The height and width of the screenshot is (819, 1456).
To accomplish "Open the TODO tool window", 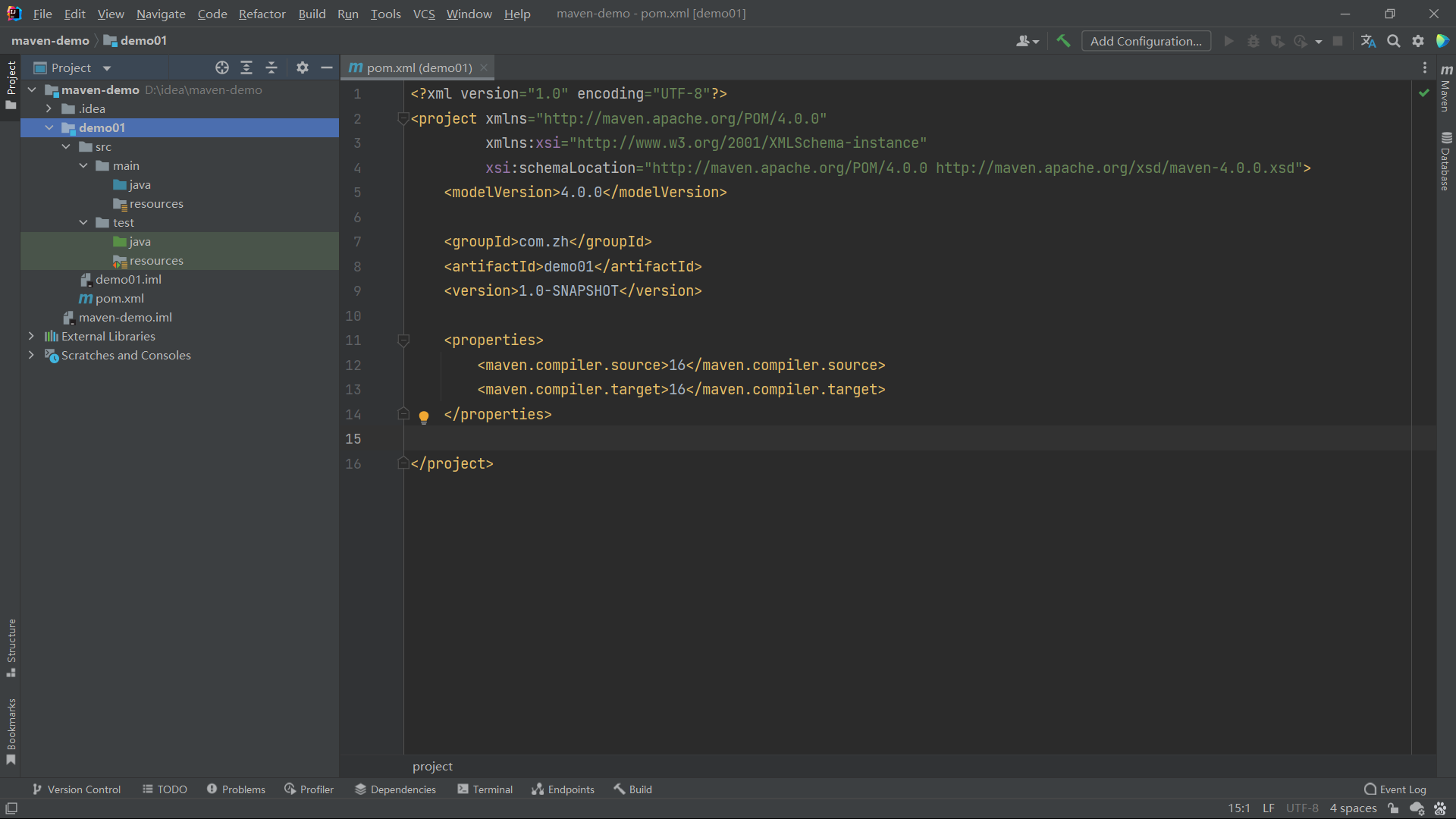I will [165, 789].
